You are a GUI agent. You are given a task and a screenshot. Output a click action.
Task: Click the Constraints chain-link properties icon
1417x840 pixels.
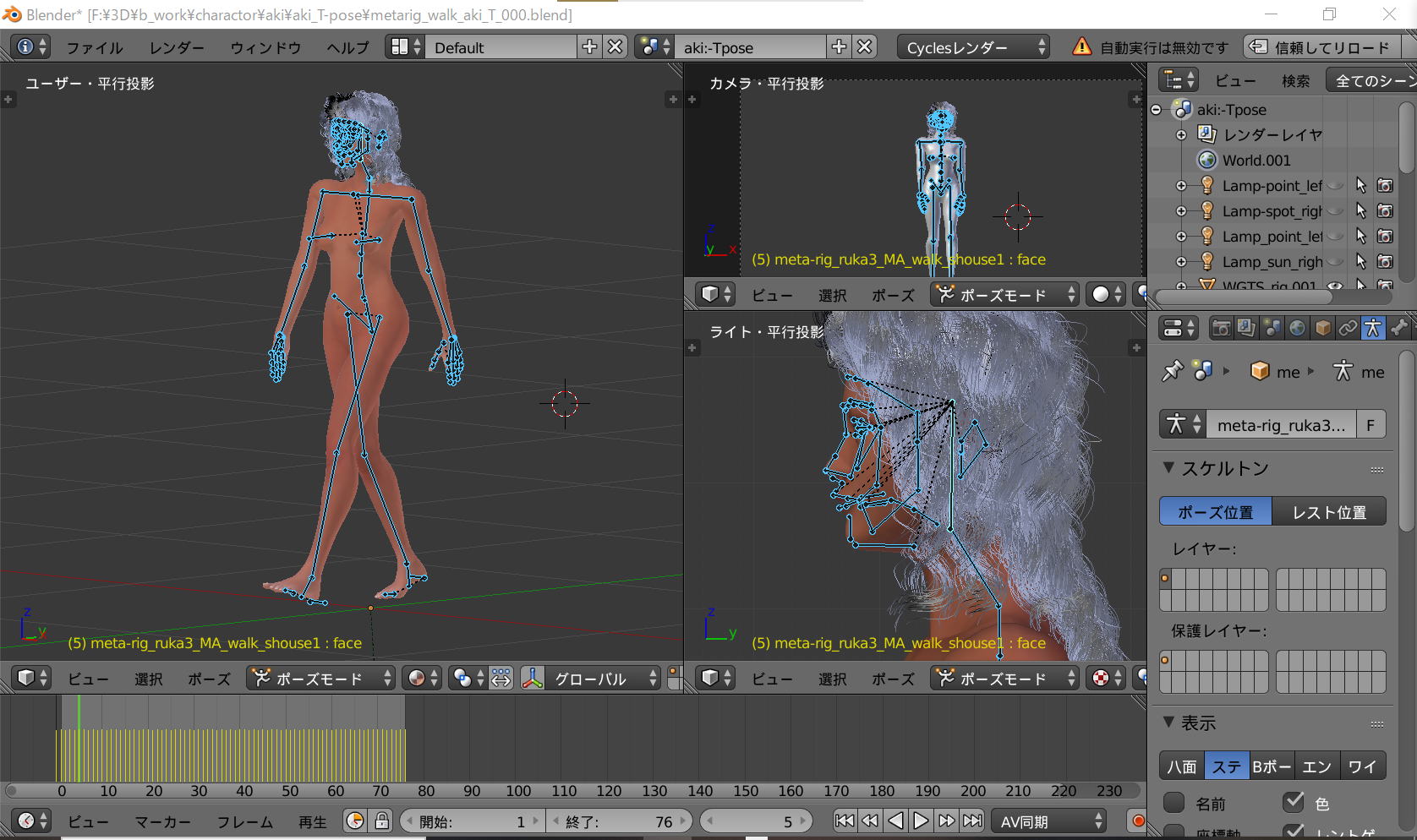click(1348, 328)
